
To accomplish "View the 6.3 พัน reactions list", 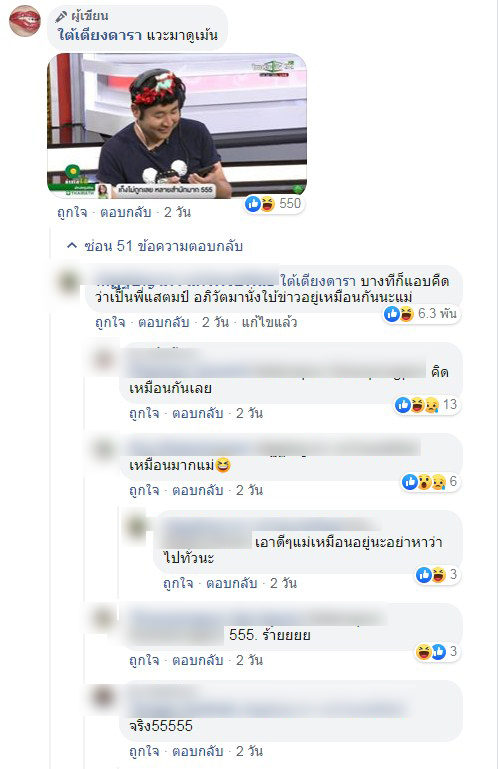I will pyautogui.click(x=421, y=313).
